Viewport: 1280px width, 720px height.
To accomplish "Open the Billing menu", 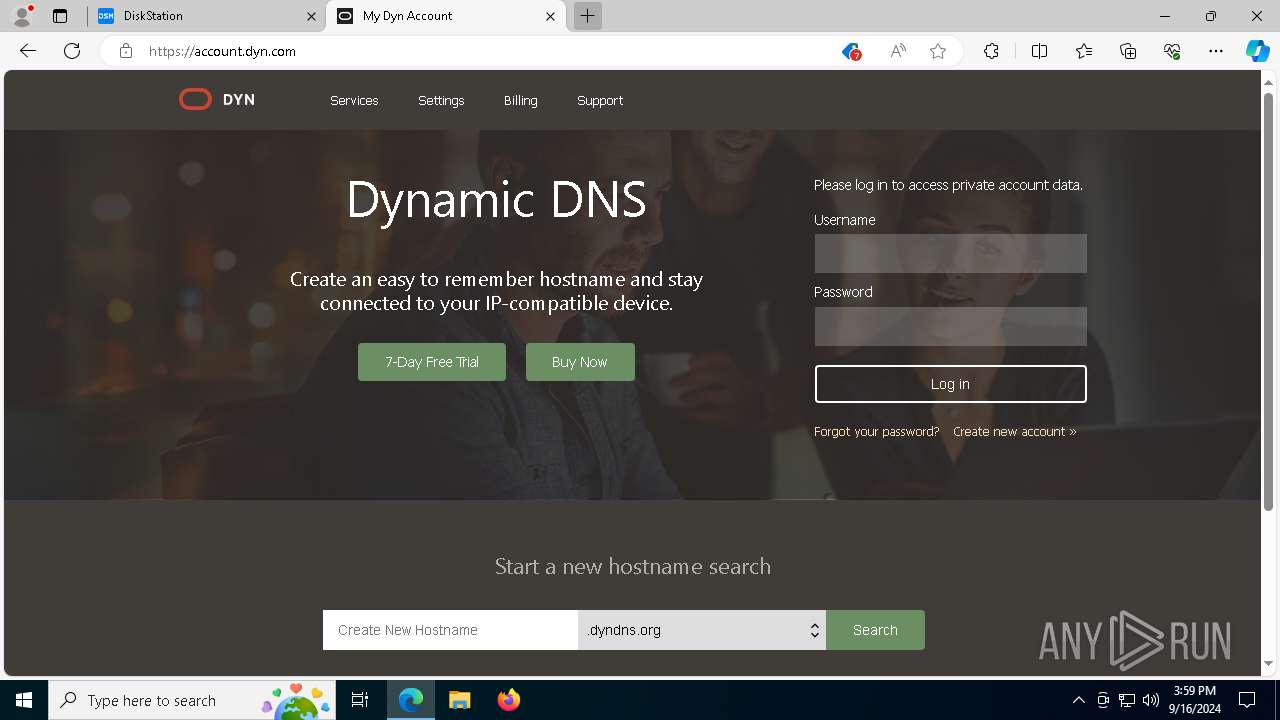I will click(x=520, y=100).
